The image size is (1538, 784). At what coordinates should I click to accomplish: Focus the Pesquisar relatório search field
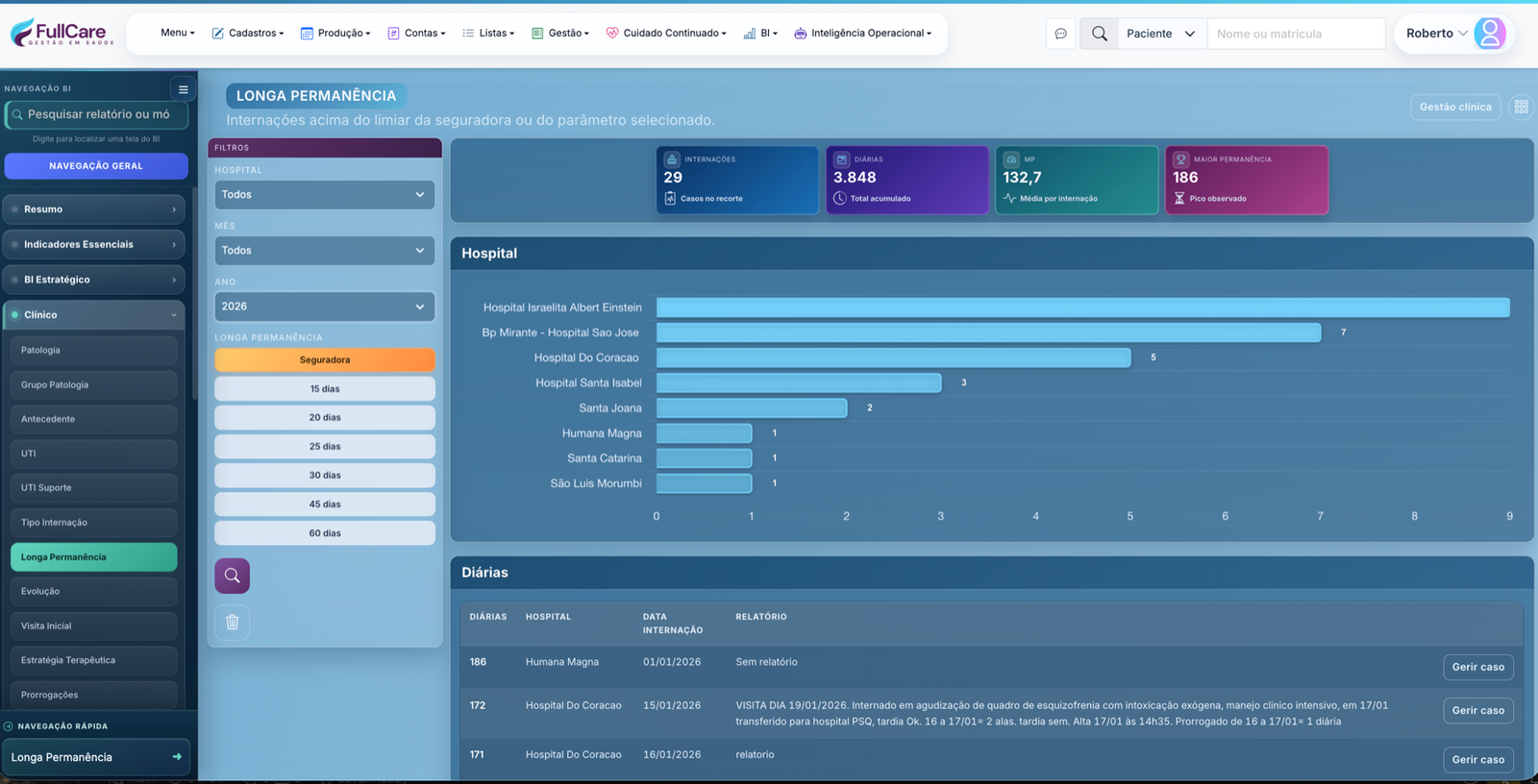[96, 115]
